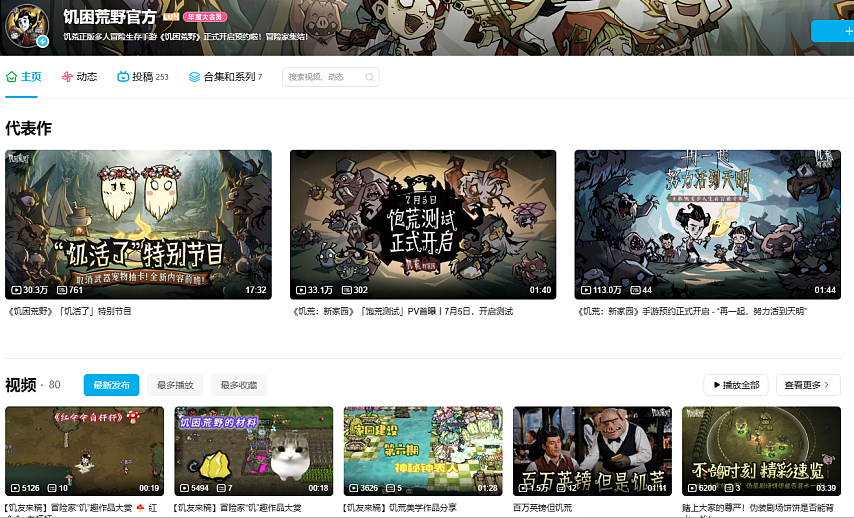Switch sorting to 最多播放
854x518 pixels.
[x=175, y=385]
